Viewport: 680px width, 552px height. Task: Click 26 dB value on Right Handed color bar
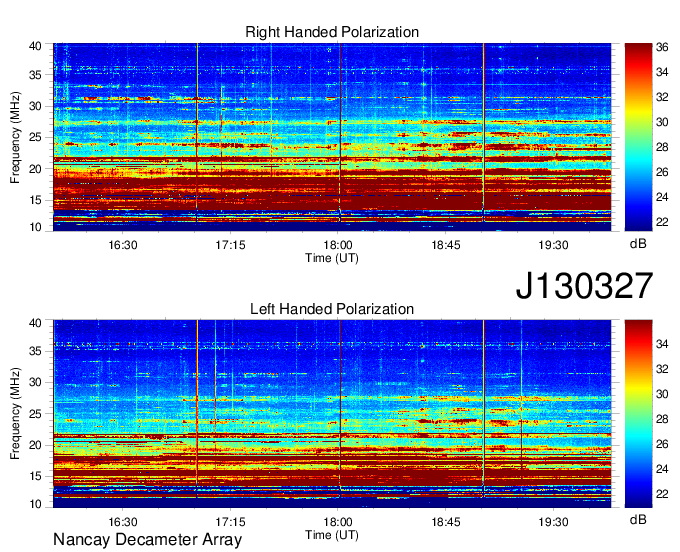coord(662,172)
